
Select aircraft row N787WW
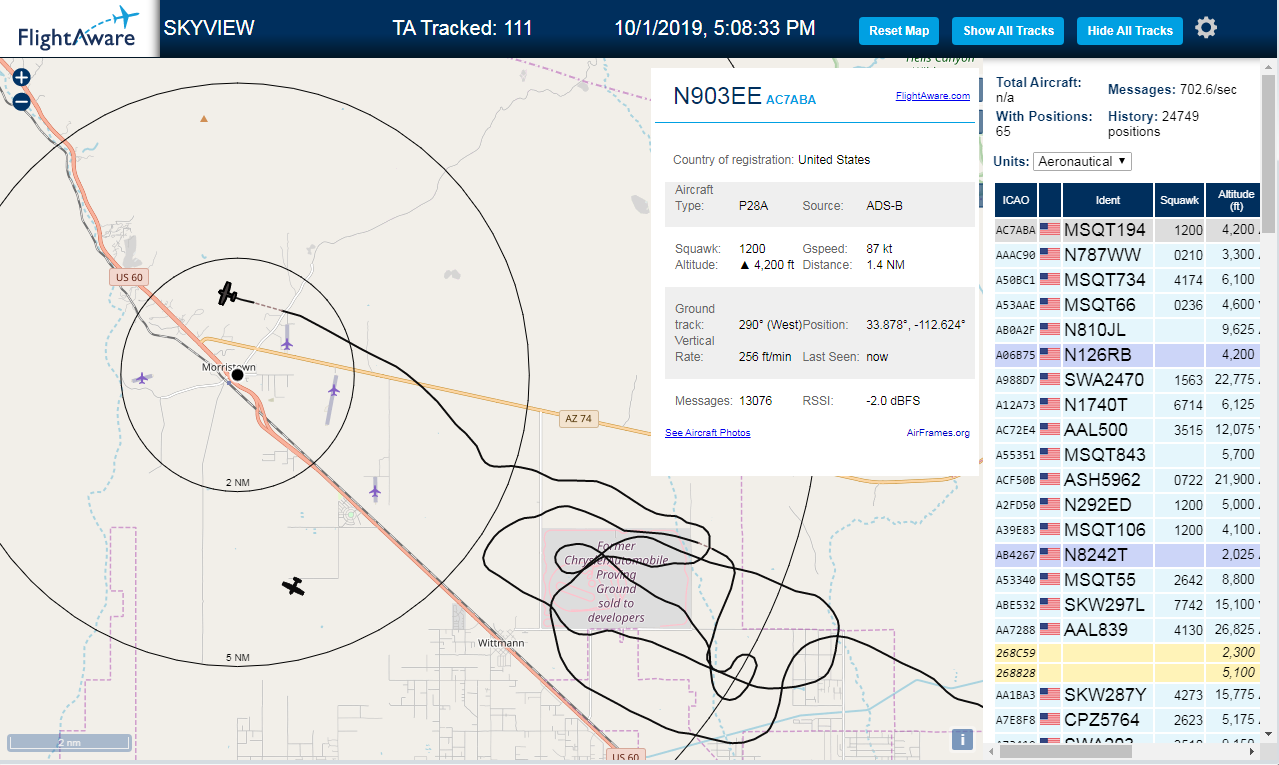click(x=1128, y=254)
